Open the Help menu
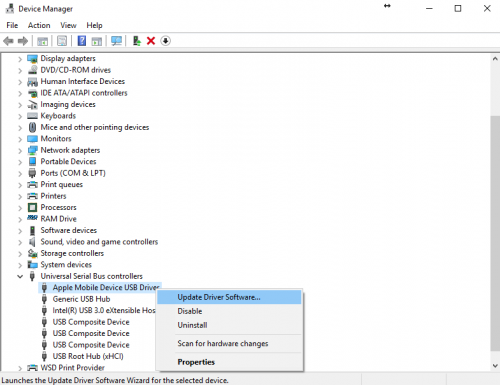Screen dimensions: 500x385 pos(94,25)
